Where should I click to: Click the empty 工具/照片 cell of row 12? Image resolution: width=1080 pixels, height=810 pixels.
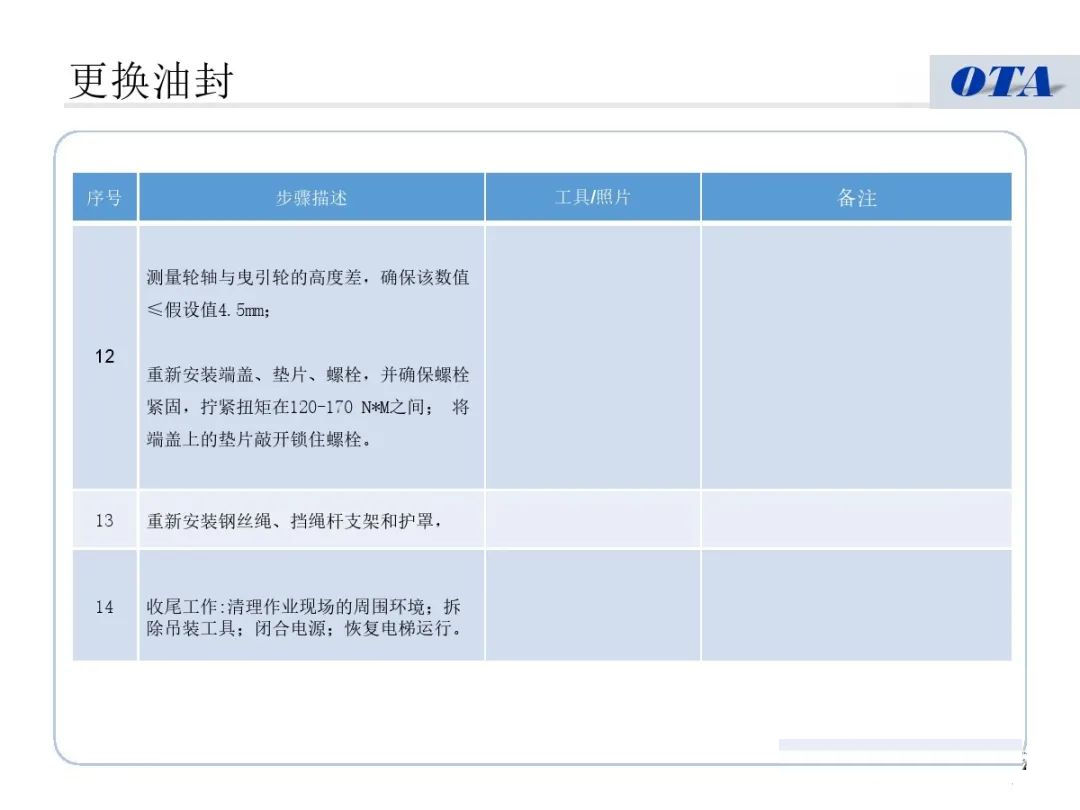tap(592, 356)
